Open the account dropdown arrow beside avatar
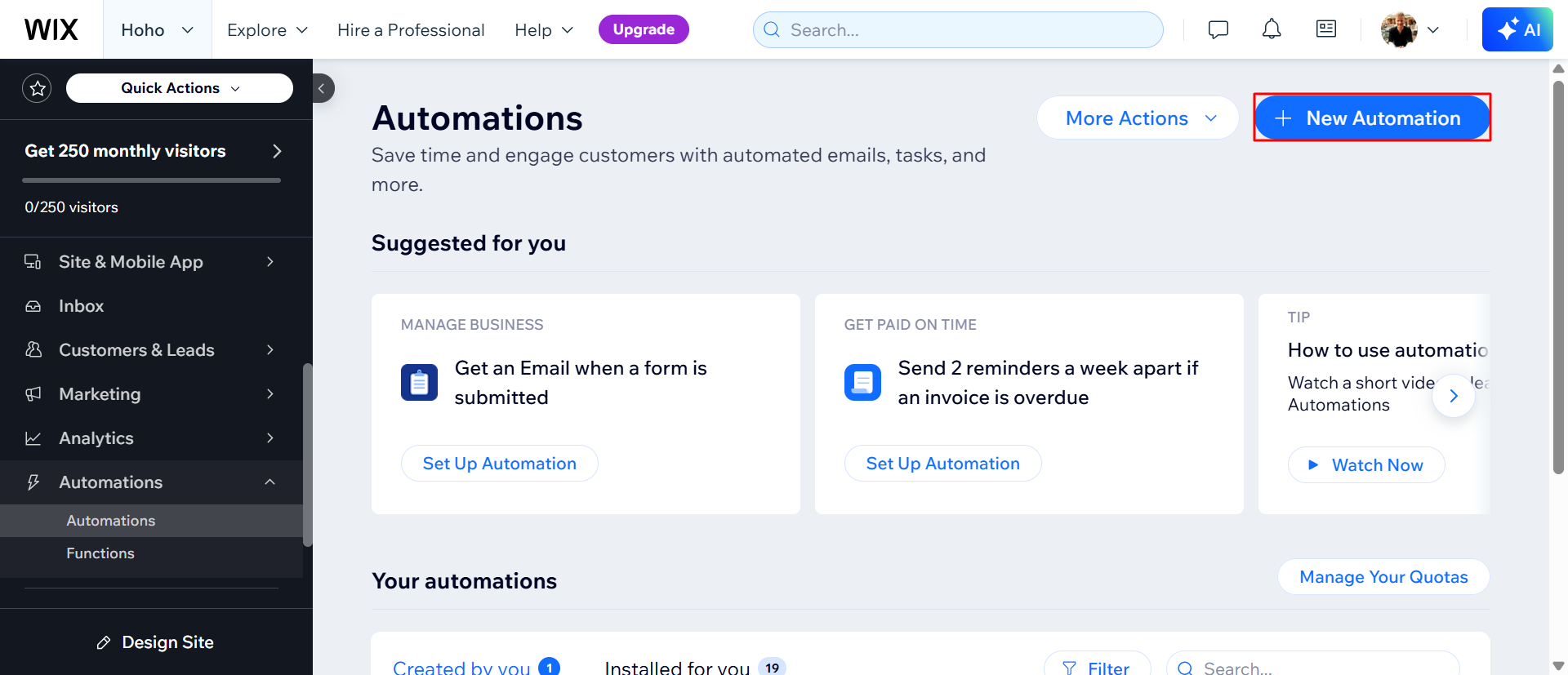1568x675 pixels. 1433,30
